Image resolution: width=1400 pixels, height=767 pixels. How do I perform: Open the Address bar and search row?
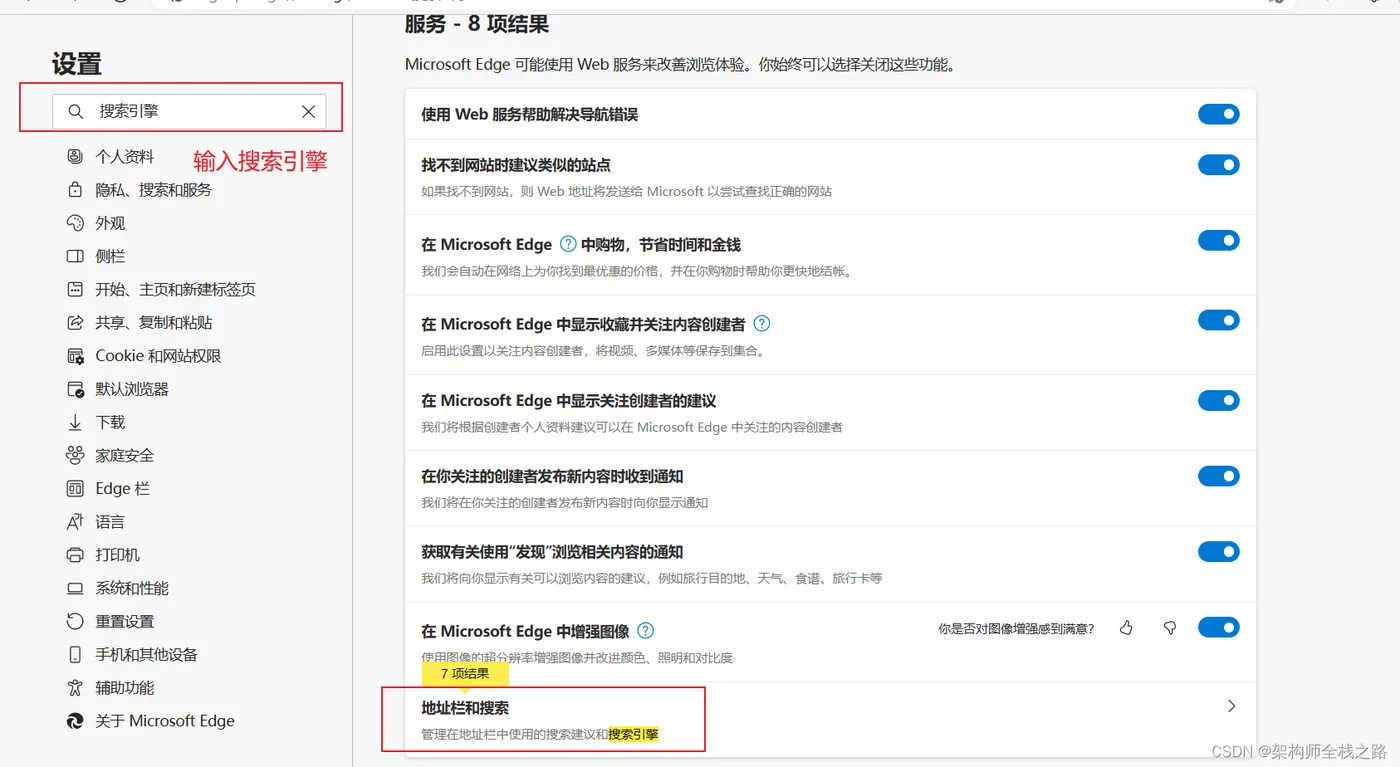click(830, 720)
